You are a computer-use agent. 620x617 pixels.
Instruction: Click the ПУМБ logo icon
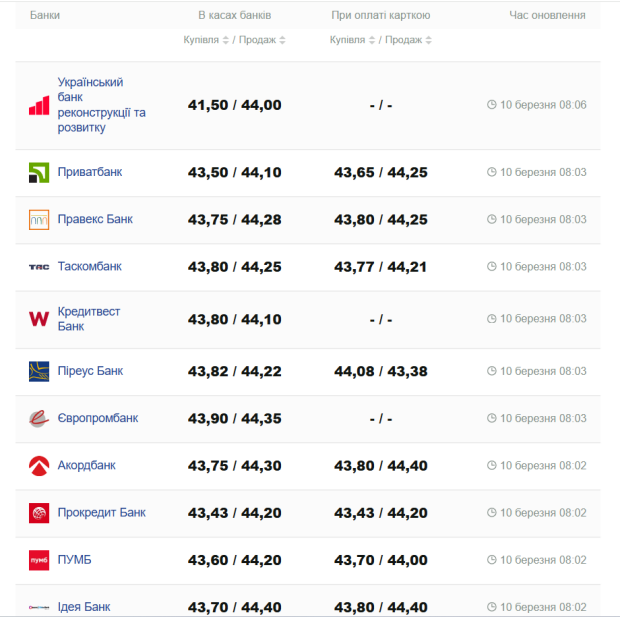click(x=39, y=560)
